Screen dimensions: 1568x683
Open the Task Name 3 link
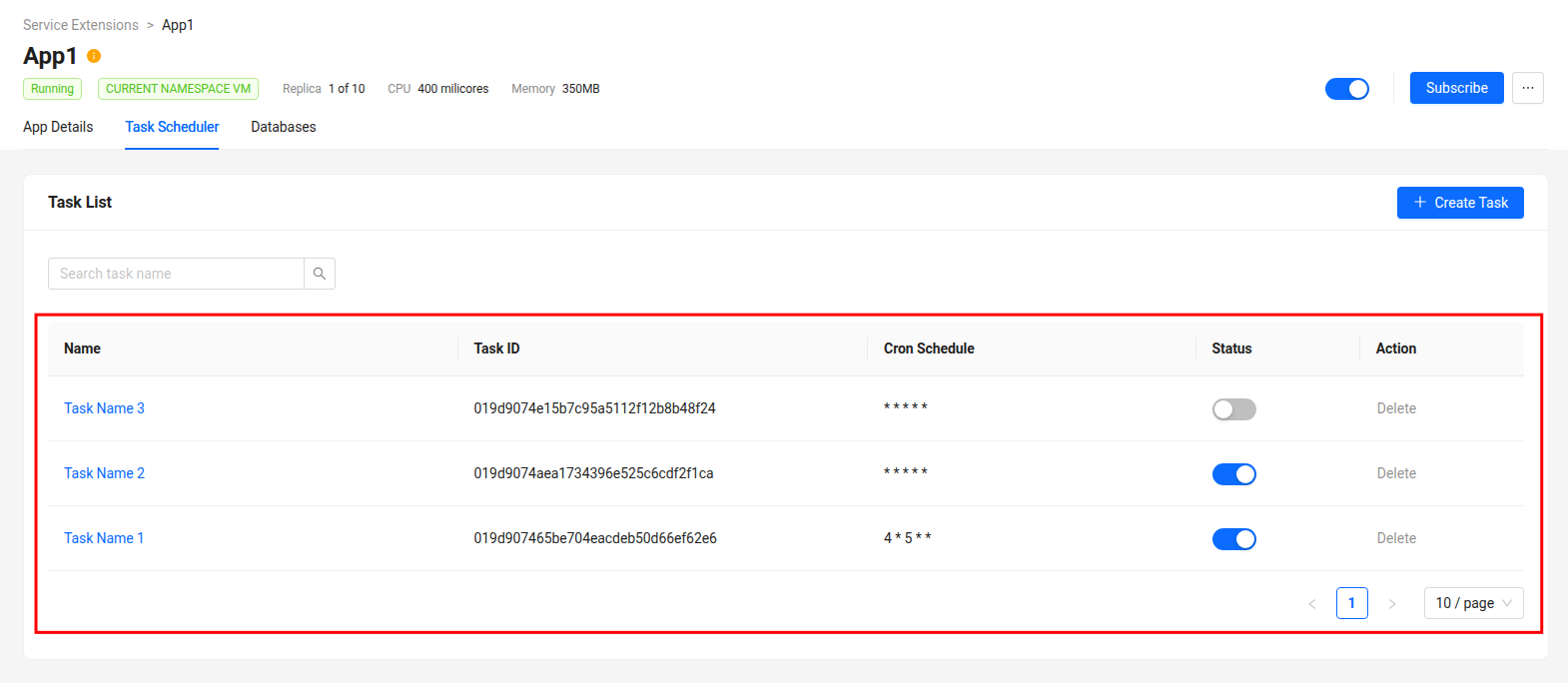coord(104,408)
